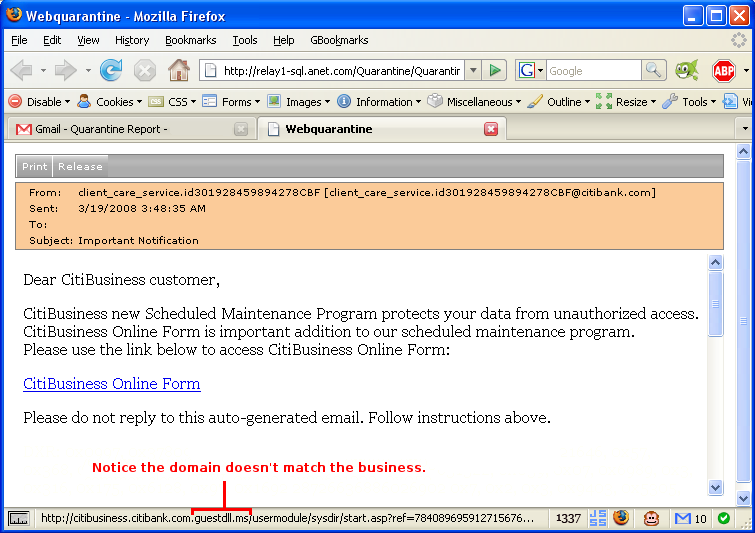Close the Webquarantine tab

491,129
